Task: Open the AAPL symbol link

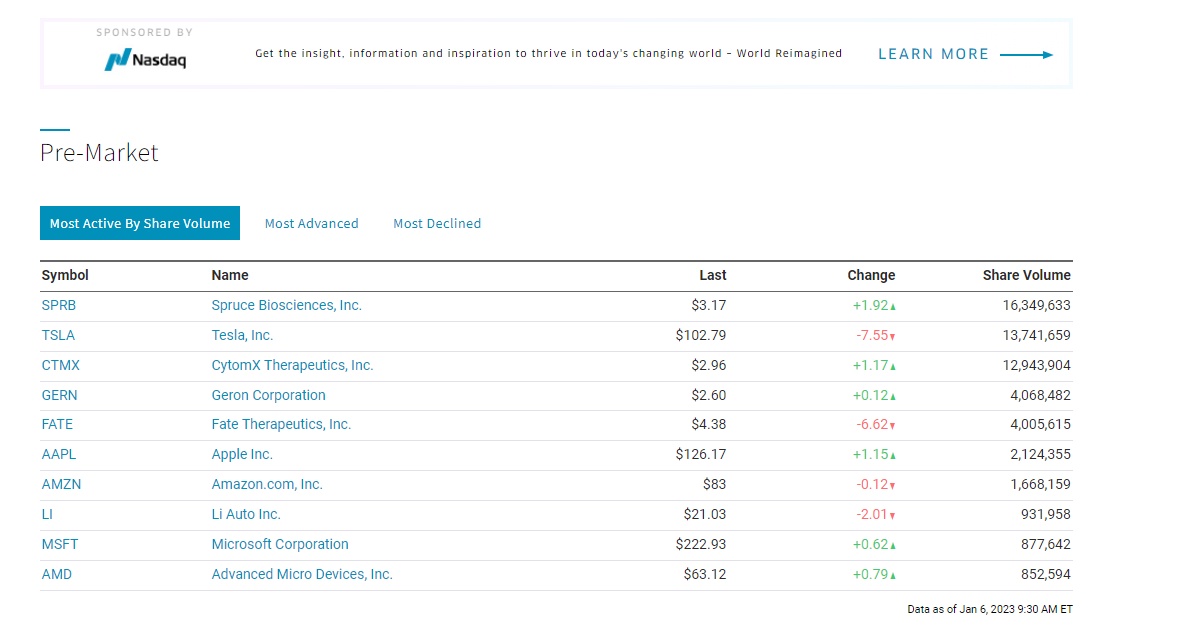Action: [x=58, y=454]
